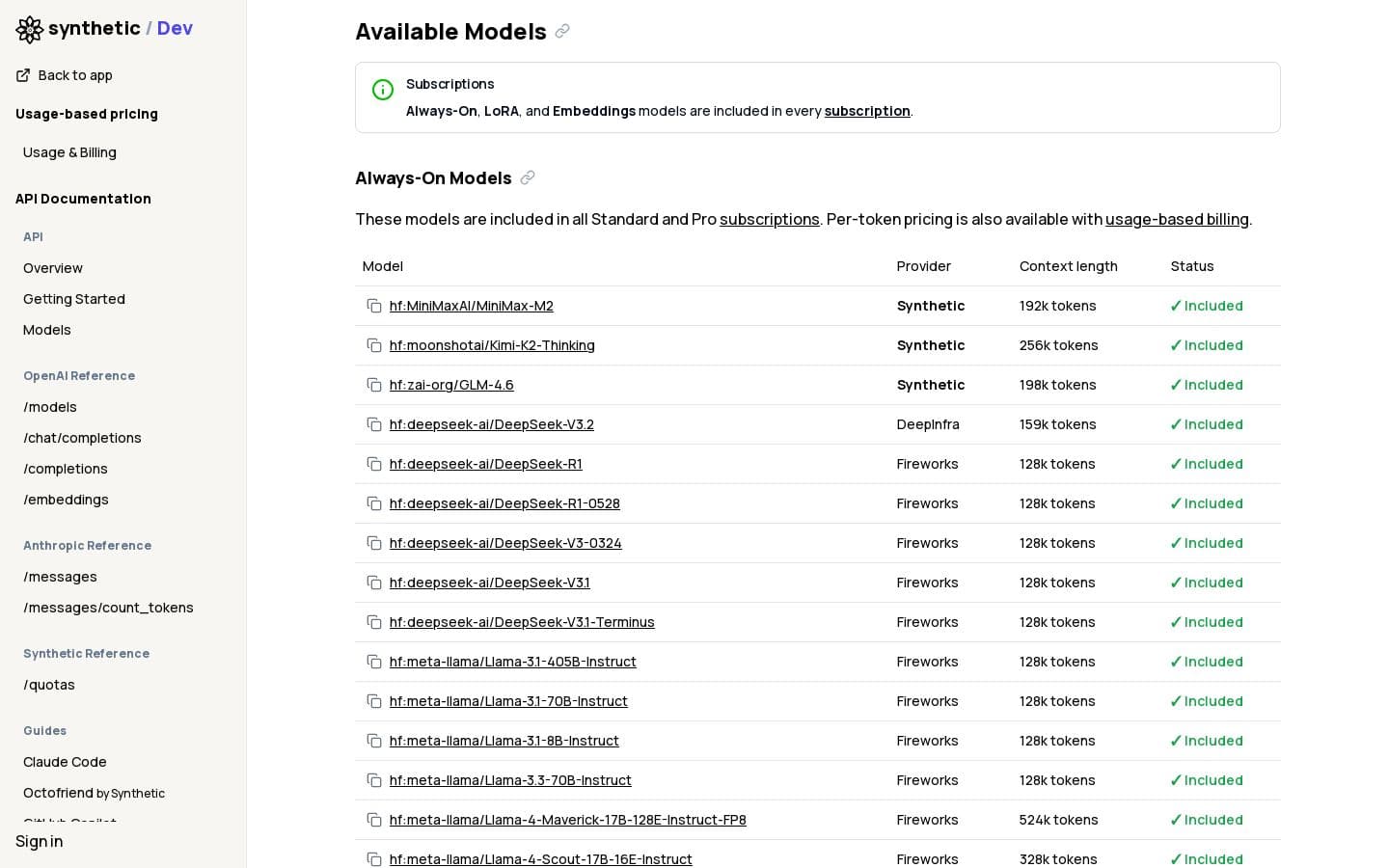
Task: Open hf:deepseek-ai/DeepSeek-V3.1-Terminus model link
Action: coord(522,622)
